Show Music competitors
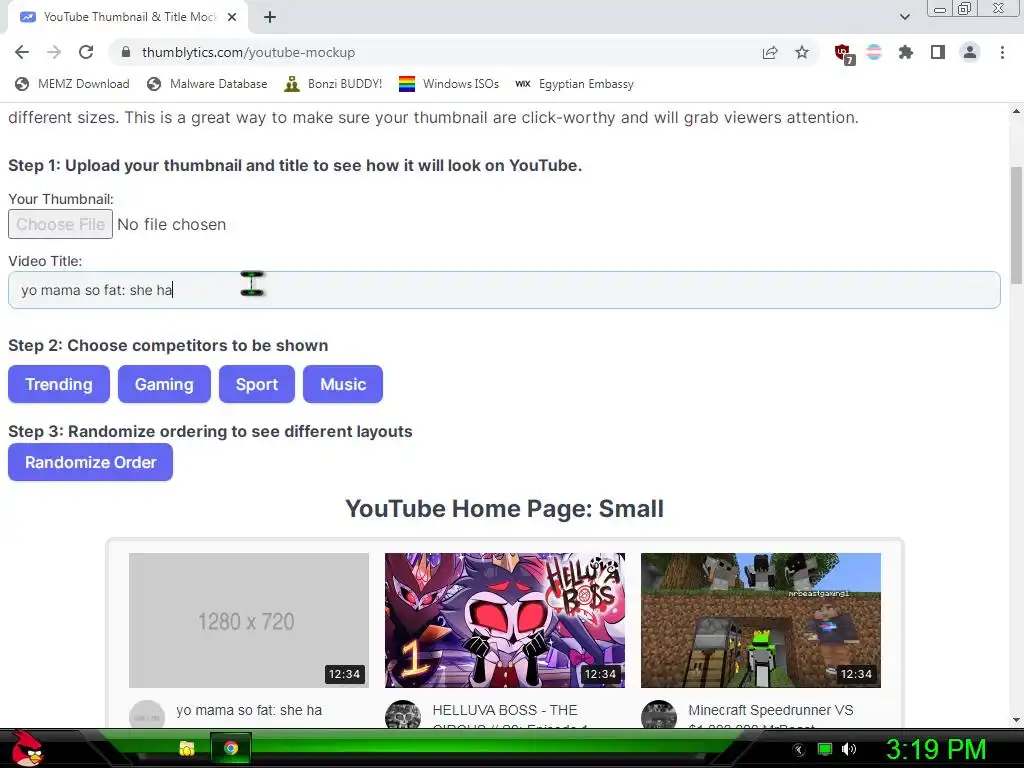This screenshot has width=1024, height=768. coord(343,384)
